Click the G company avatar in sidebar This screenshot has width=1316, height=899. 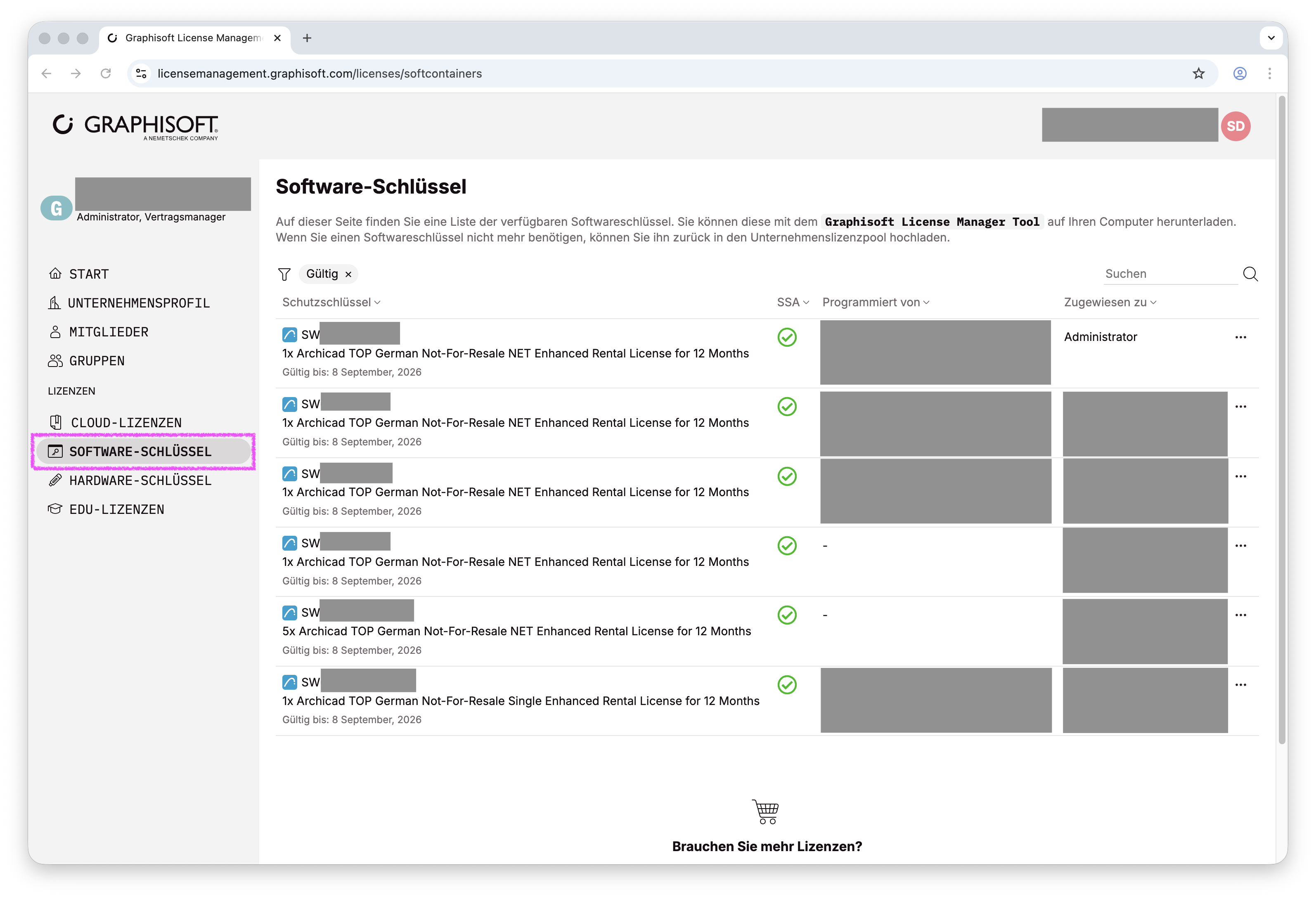point(56,208)
